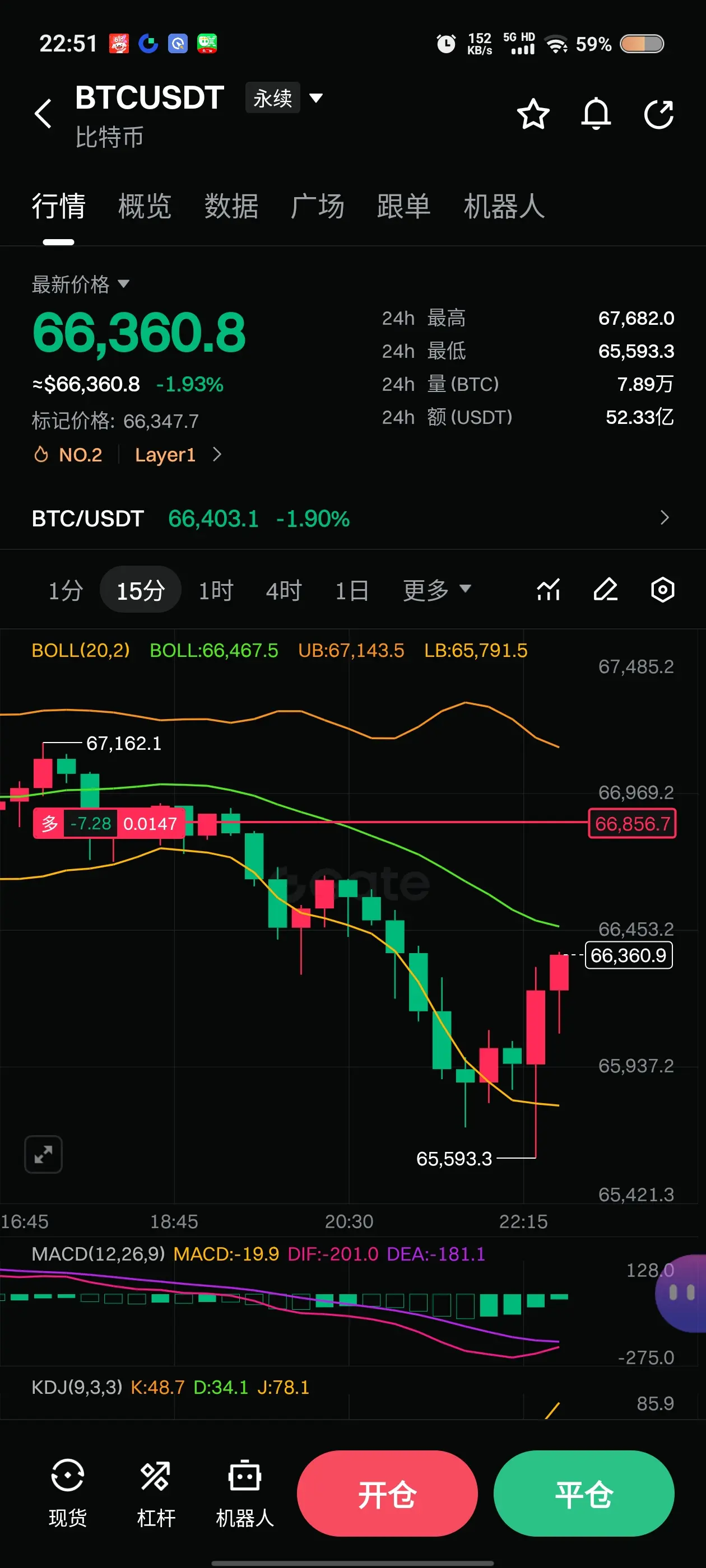Tap the 24h low value 65,593.3

pos(636,351)
